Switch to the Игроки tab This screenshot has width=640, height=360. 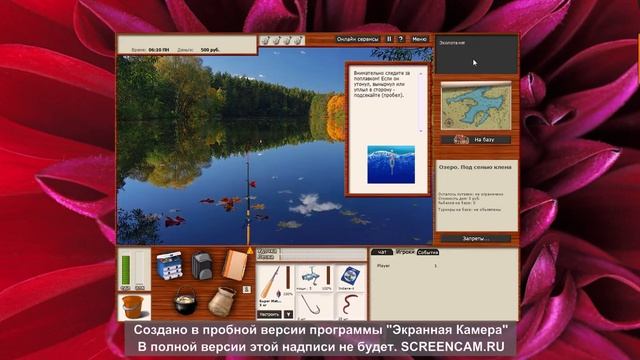[405, 252]
